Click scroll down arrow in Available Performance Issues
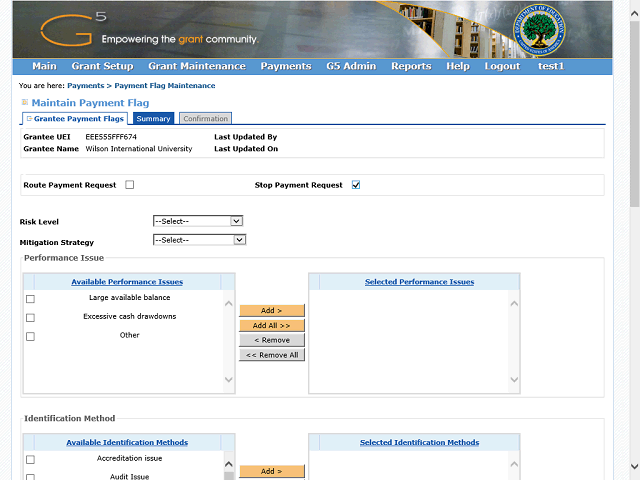The width and height of the screenshot is (640, 480). (x=229, y=380)
